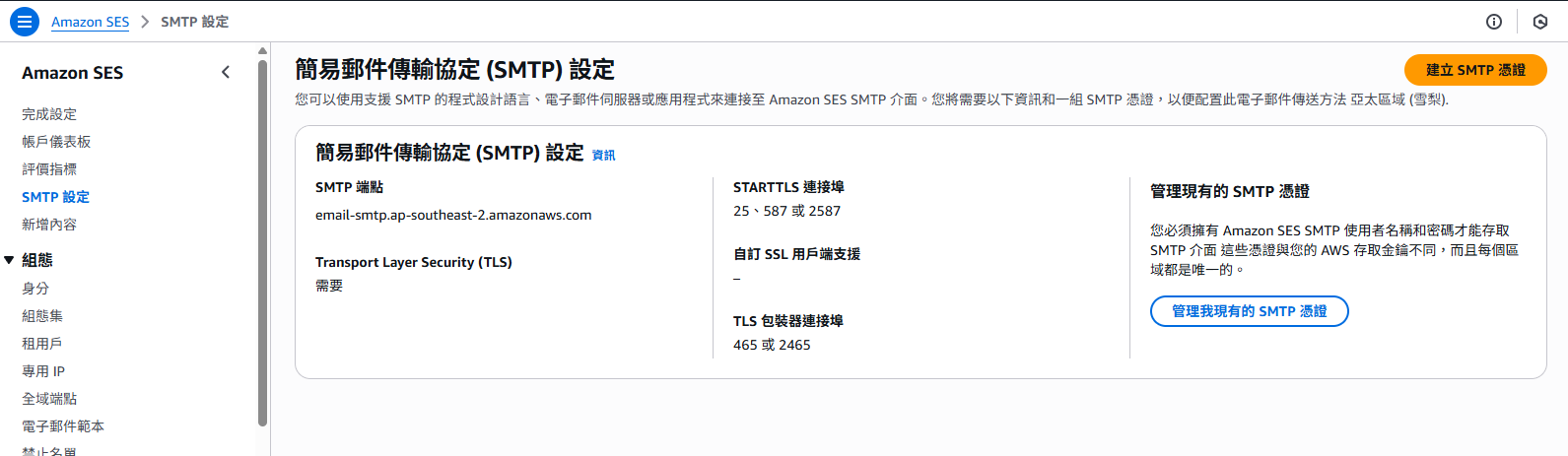The width and height of the screenshot is (1568, 456).
Task: Open 新增內容 in the sidebar
Action: (49, 225)
